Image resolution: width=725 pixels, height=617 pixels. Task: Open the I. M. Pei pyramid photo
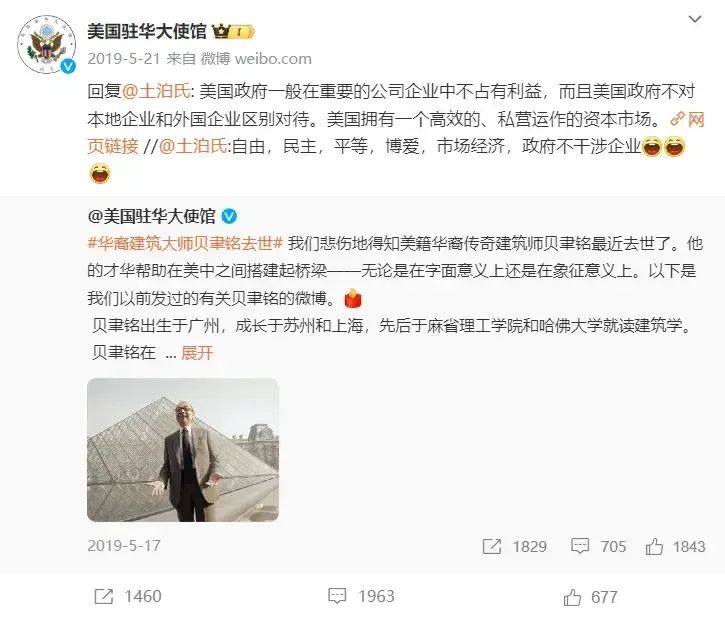pos(183,450)
